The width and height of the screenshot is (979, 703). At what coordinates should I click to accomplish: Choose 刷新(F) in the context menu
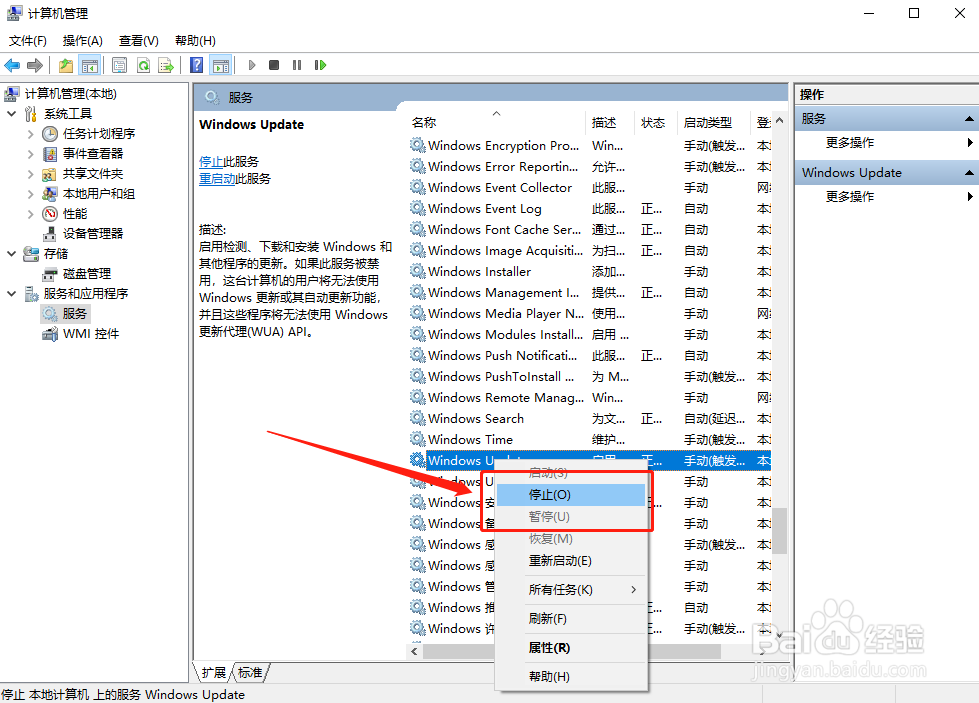pyautogui.click(x=571, y=619)
